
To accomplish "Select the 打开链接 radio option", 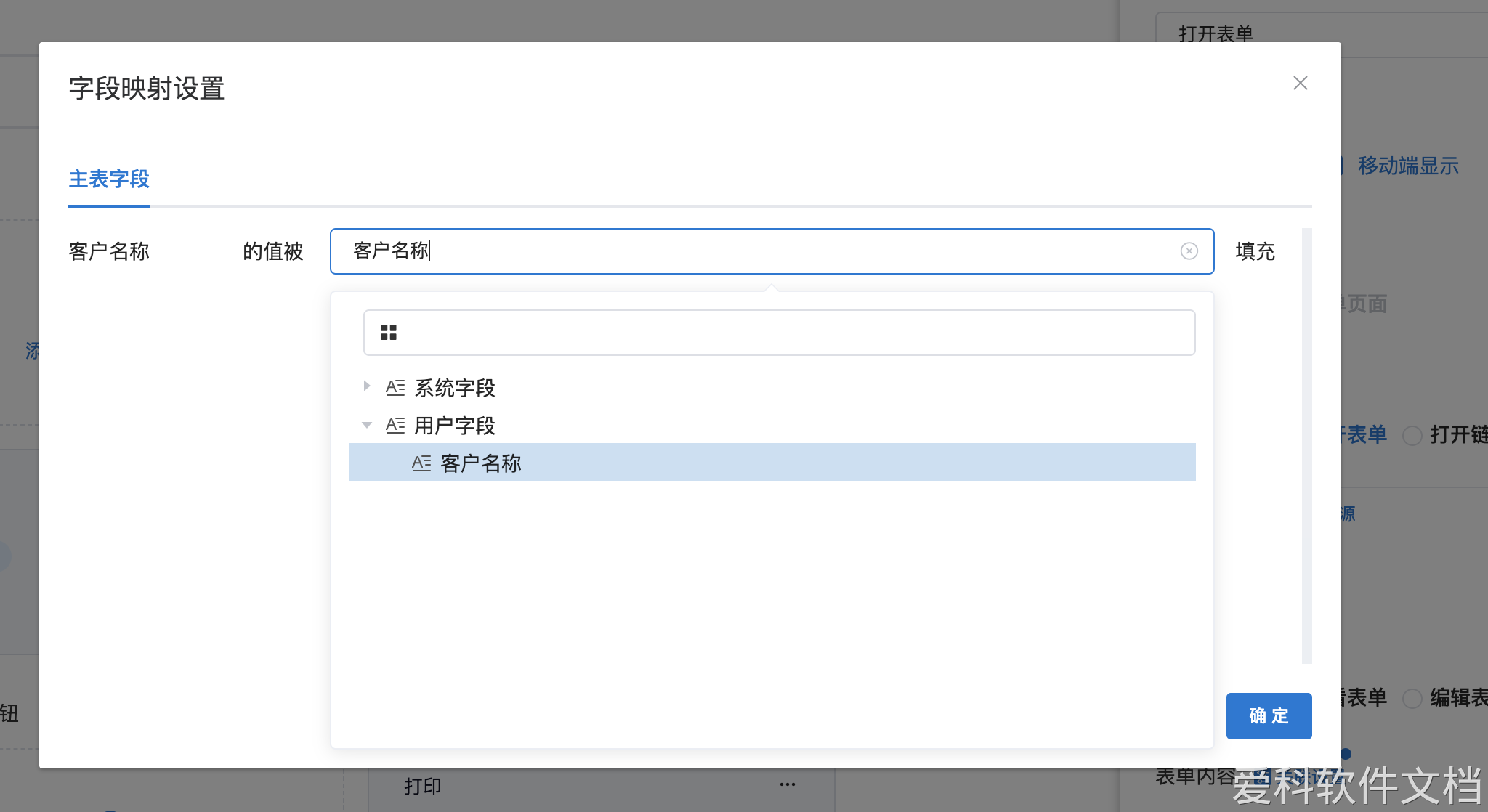I will [1412, 436].
